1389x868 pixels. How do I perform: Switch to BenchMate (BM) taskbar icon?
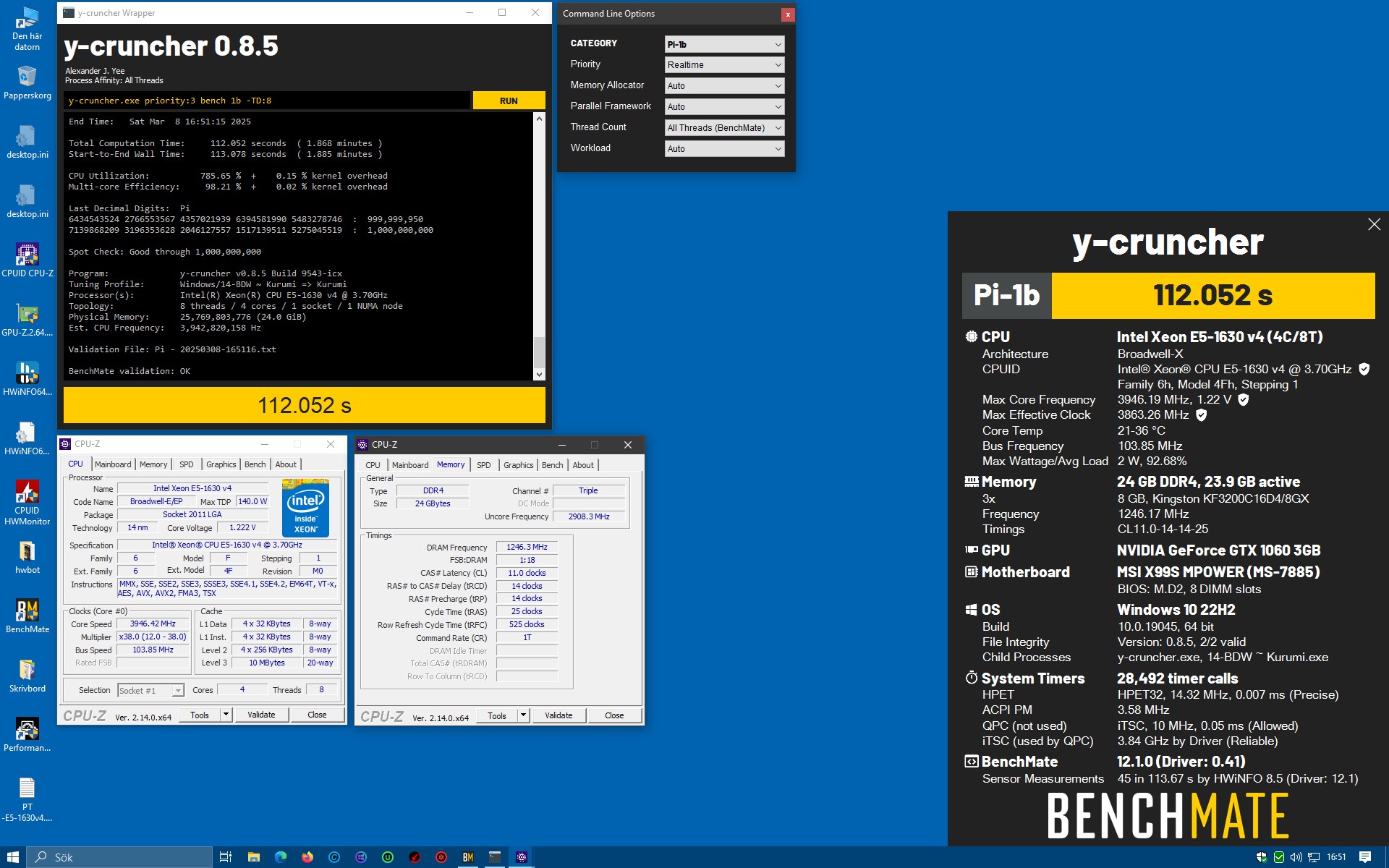coord(468,857)
